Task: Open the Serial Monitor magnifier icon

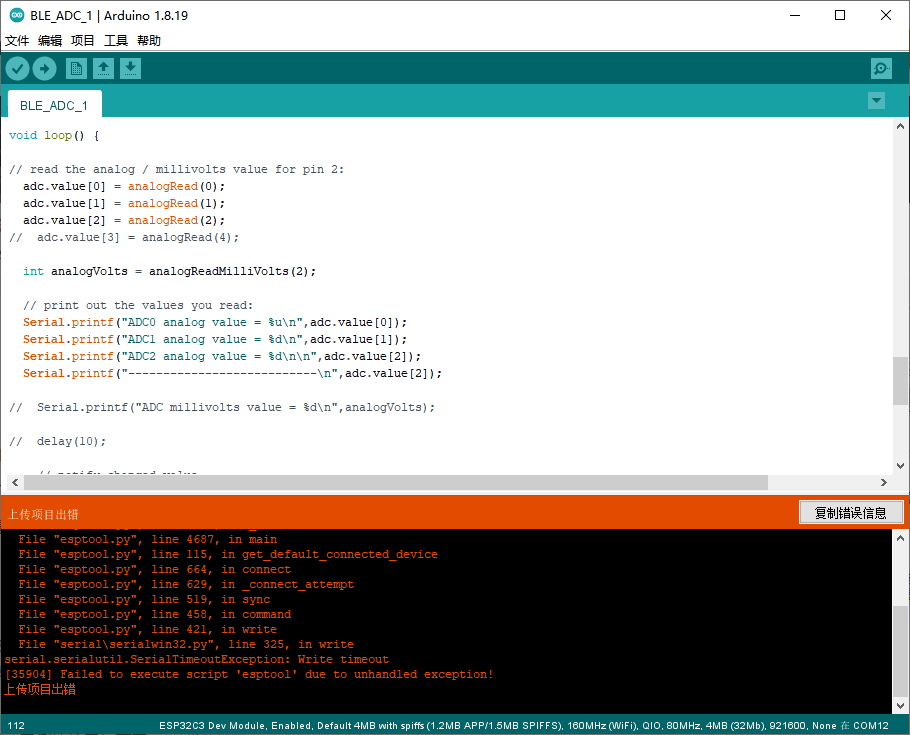Action: [x=882, y=69]
